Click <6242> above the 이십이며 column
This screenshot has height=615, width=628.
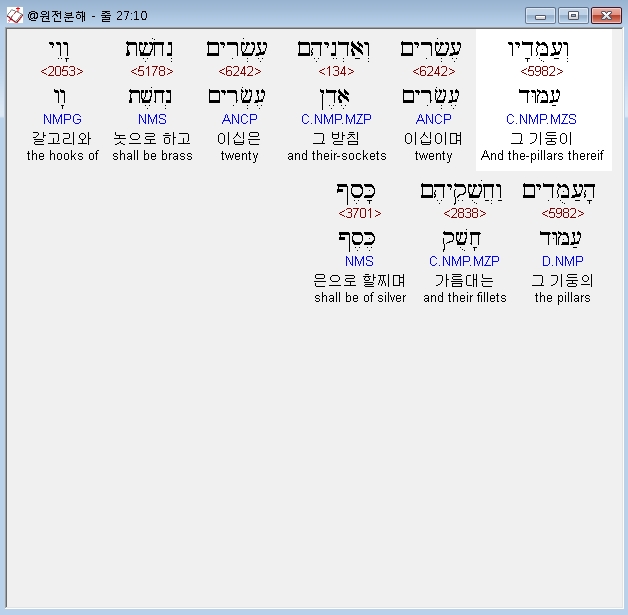point(434,71)
